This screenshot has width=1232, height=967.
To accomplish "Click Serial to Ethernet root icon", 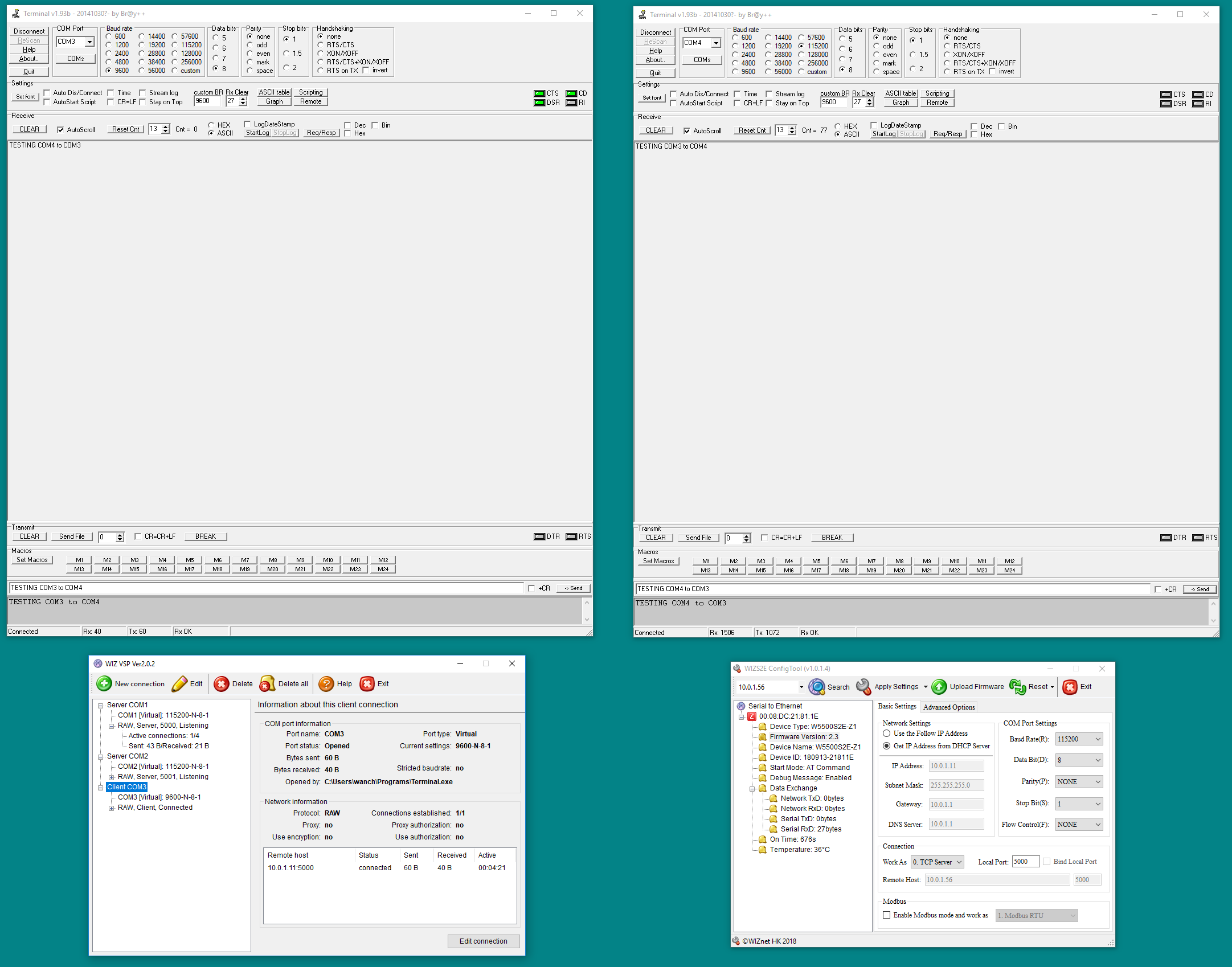I will coord(741,706).
